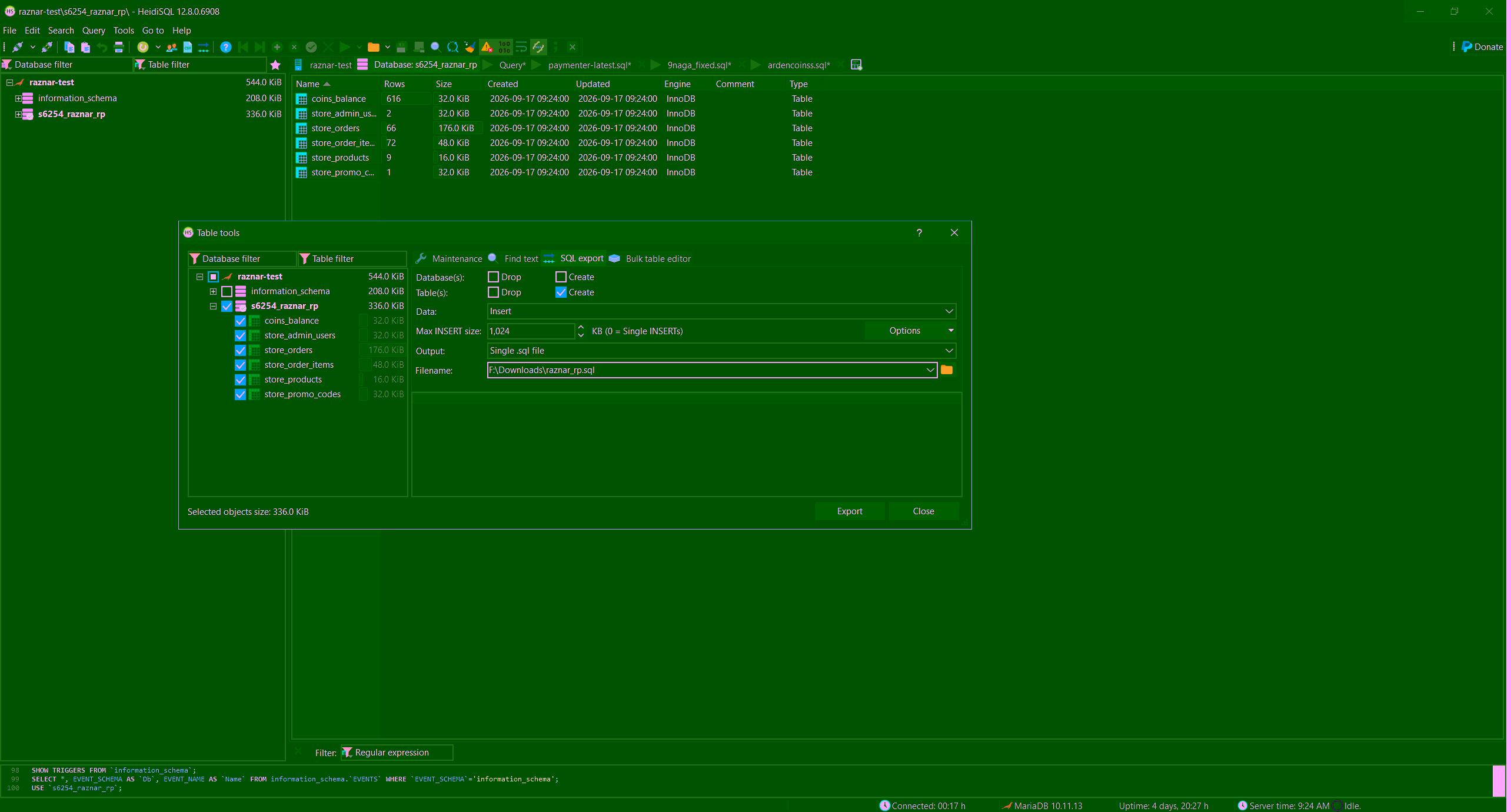
Task: Expand s6254_raznar_rp in main database tree
Action: pos(18,114)
